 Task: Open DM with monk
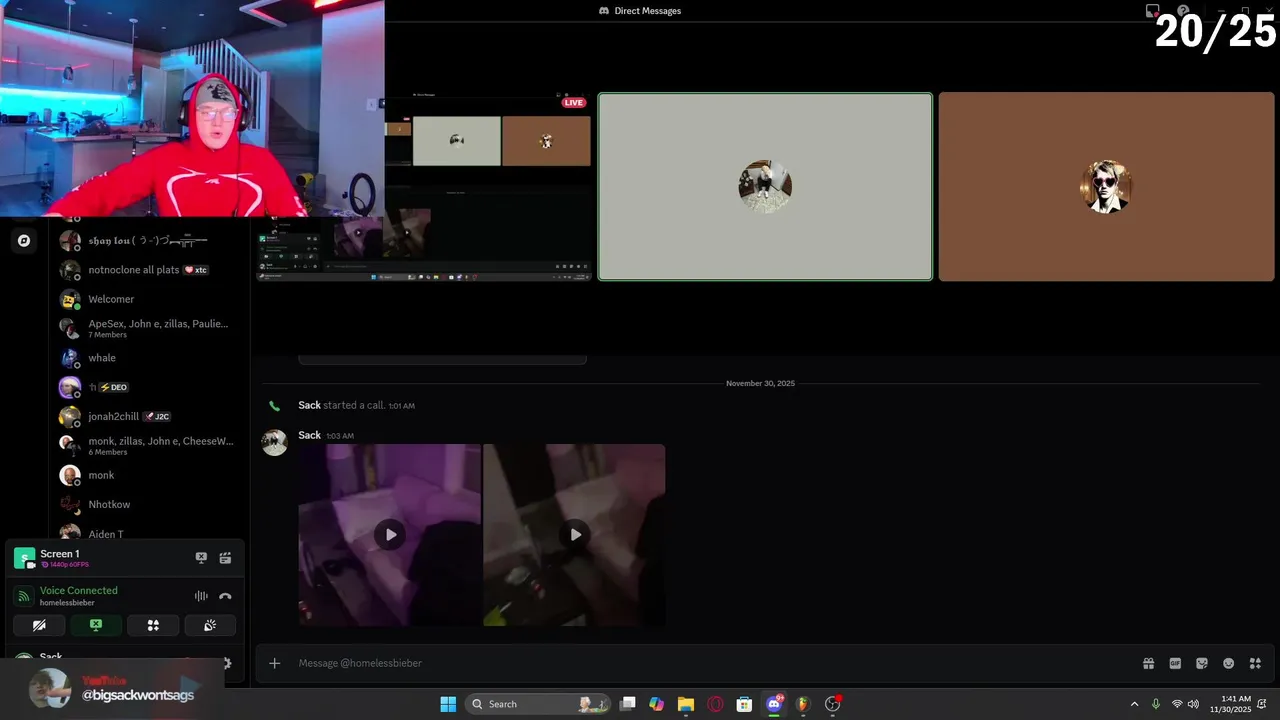pyautogui.click(x=148, y=475)
